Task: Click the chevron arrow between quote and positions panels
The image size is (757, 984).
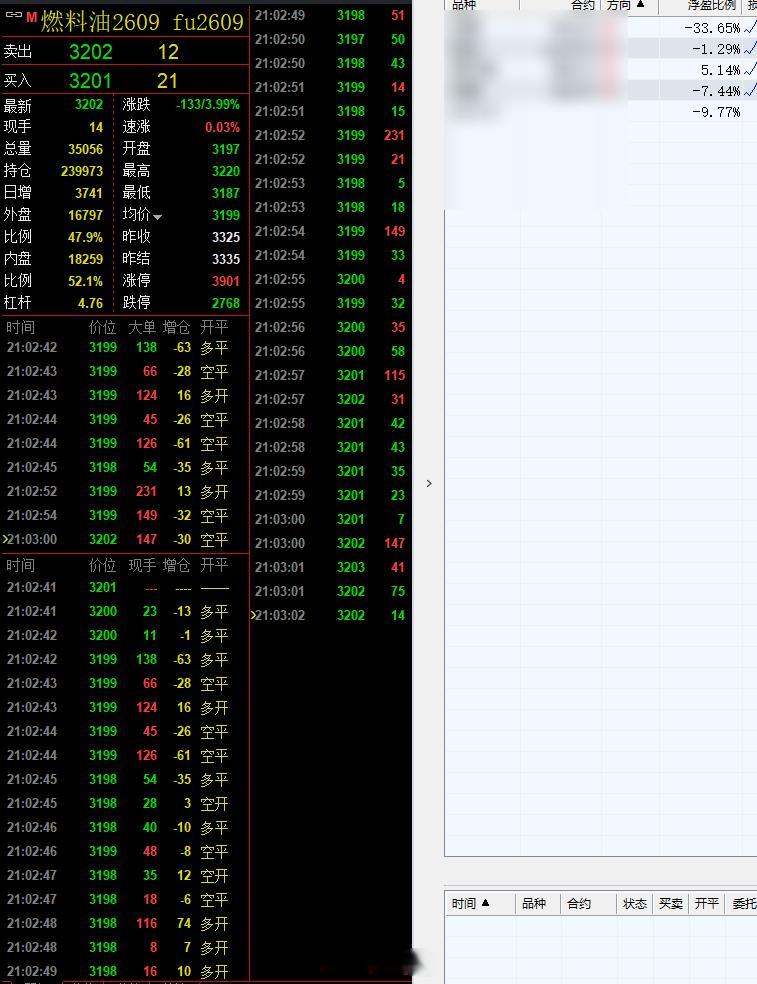Action: point(429,483)
